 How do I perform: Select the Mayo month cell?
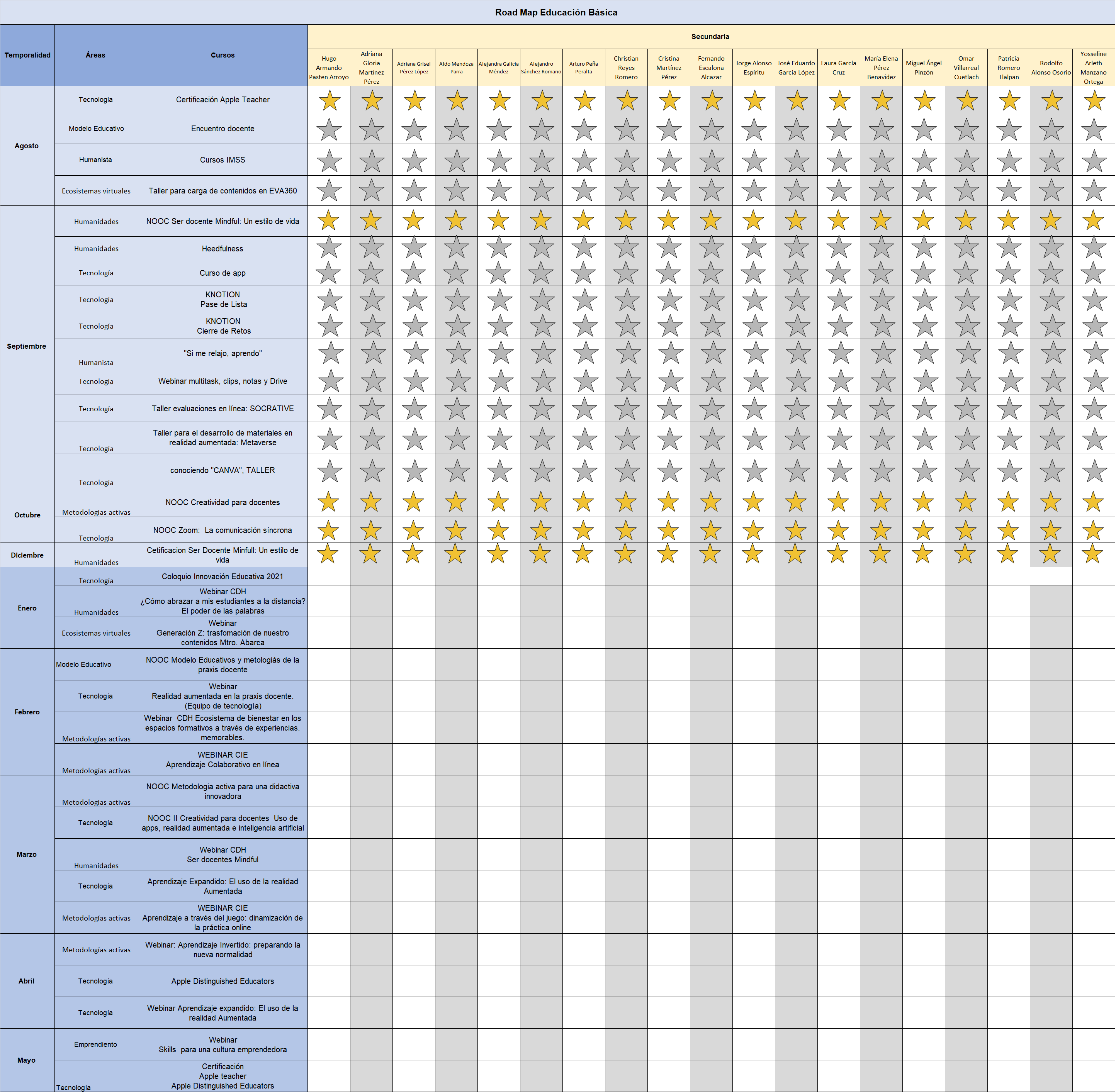coord(27,1060)
